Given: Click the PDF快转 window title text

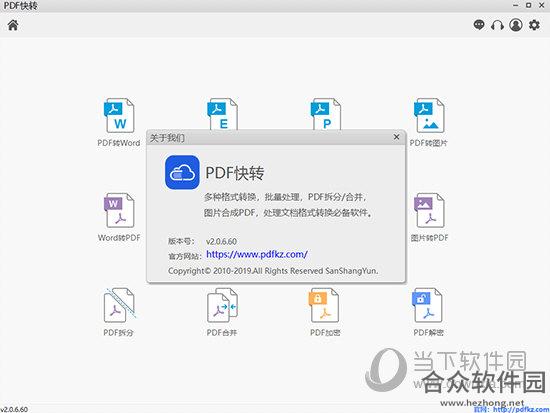Looking at the screenshot, I should tap(20, 6).
